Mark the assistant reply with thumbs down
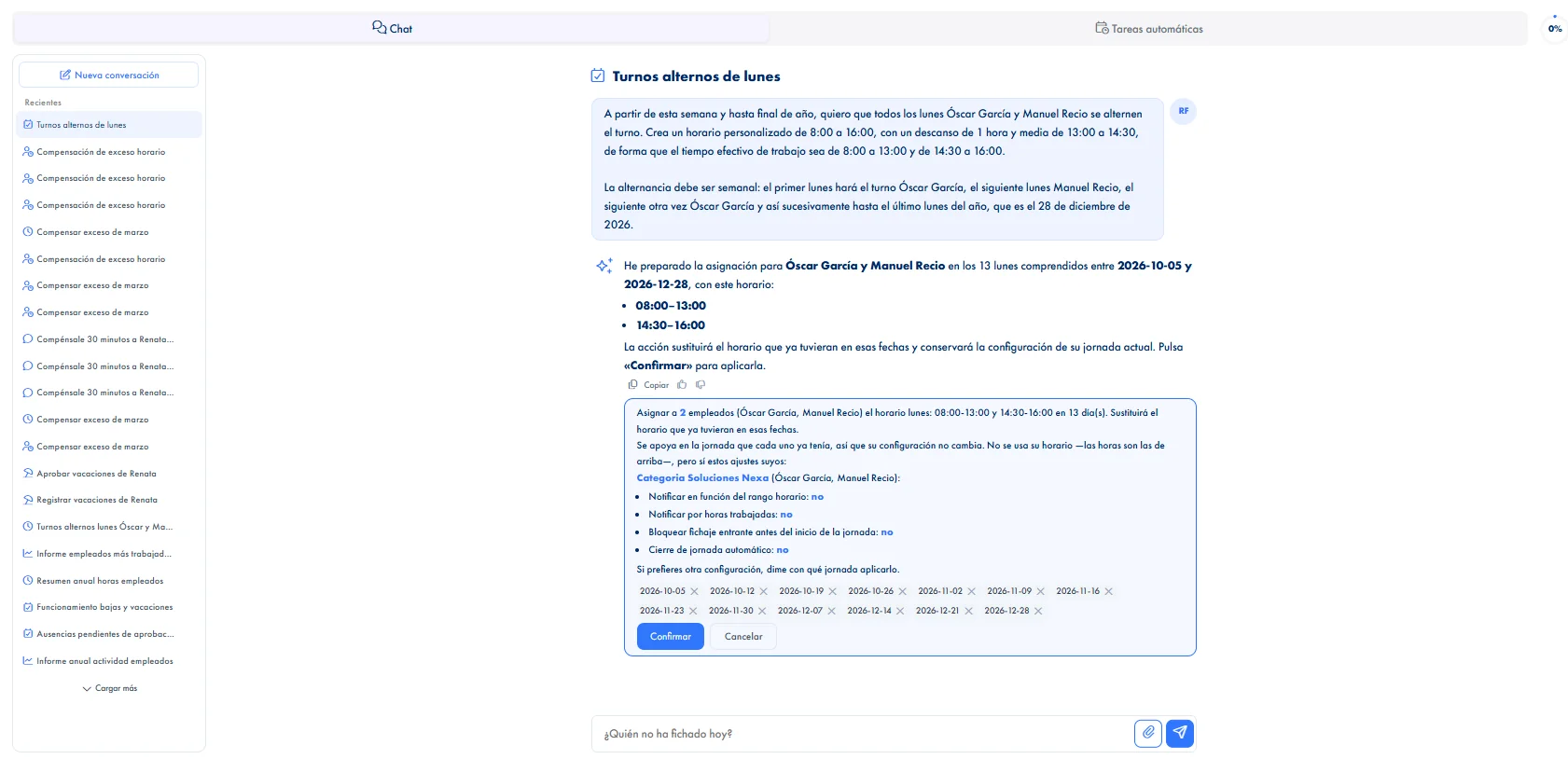The height and width of the screenshot is (759, 1568). (x=701, y=384)
